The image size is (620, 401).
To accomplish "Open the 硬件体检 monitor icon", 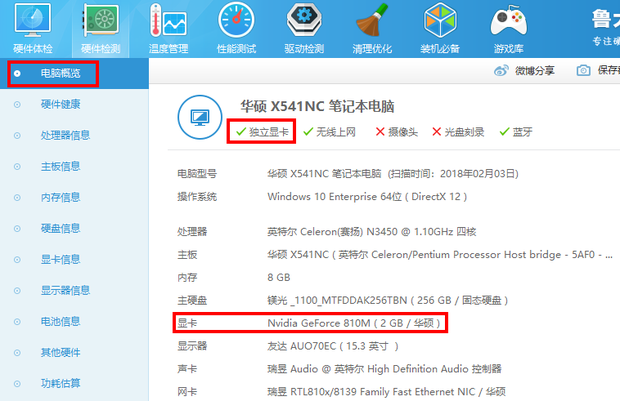I will pyautogui.click(x=33, y=20).
